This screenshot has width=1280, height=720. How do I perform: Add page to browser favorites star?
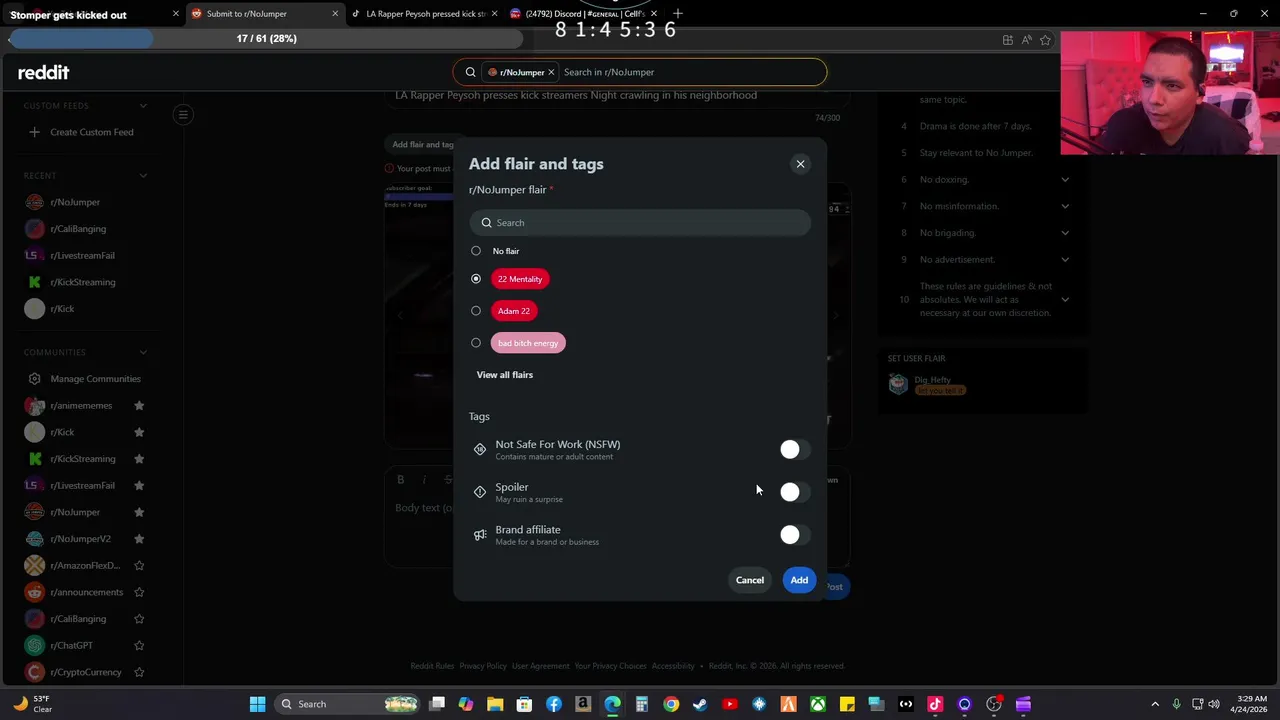click(x=1045, y=40)
